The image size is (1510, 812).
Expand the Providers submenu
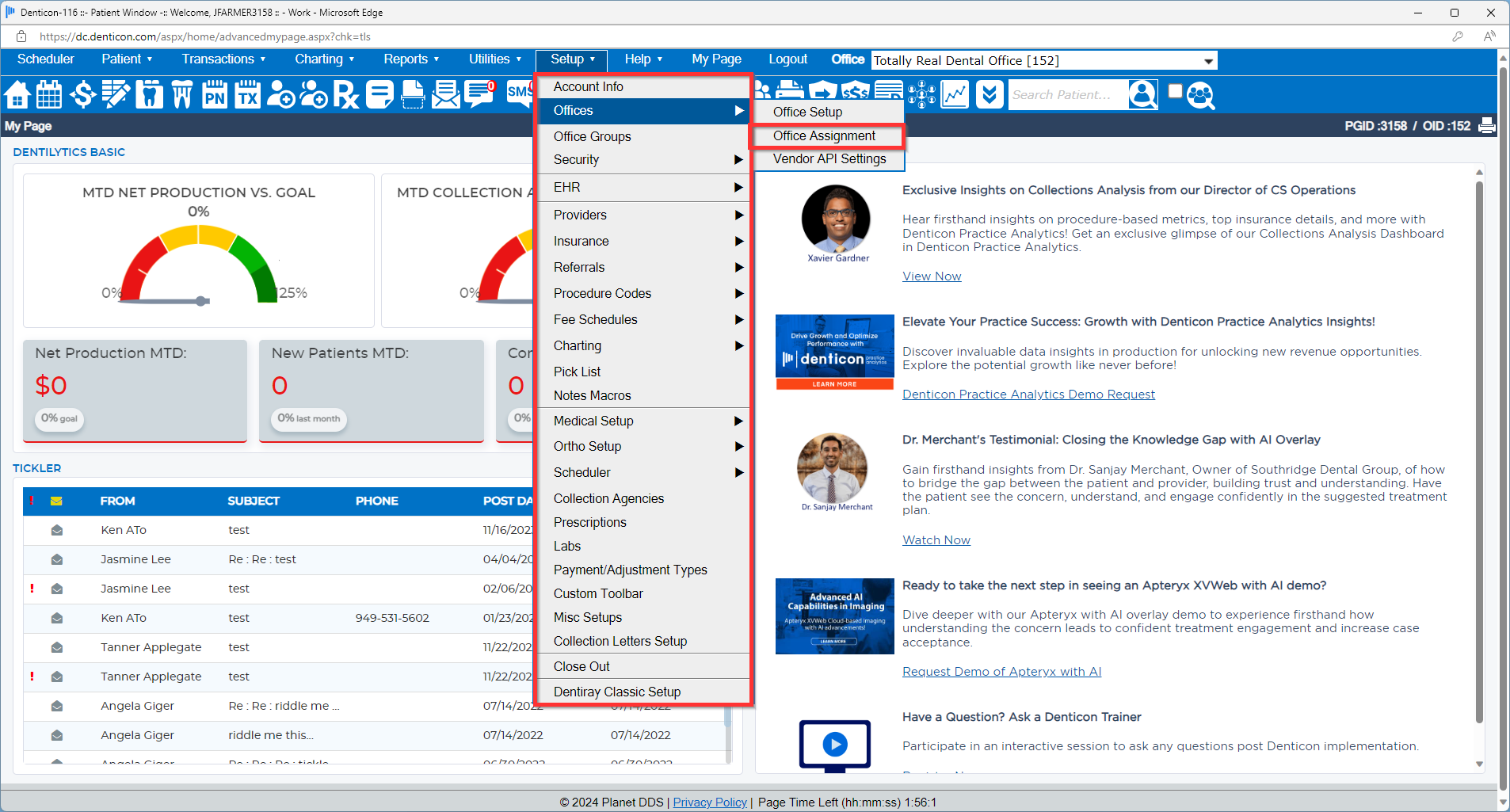pyautogui.click(x=644, y=215)
